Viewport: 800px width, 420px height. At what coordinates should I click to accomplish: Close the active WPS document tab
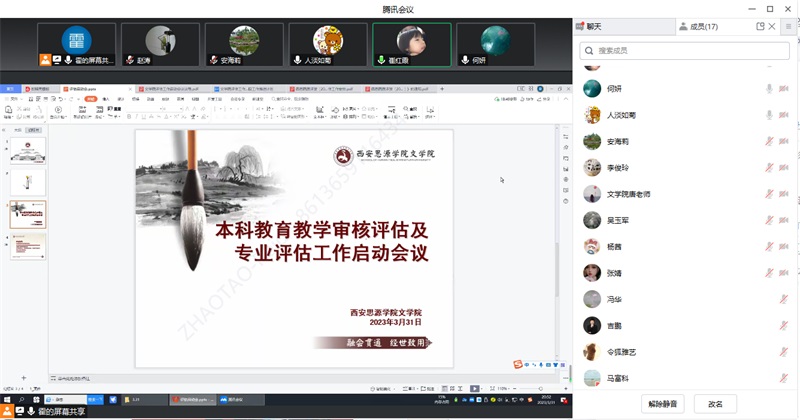tap(130, 89)
